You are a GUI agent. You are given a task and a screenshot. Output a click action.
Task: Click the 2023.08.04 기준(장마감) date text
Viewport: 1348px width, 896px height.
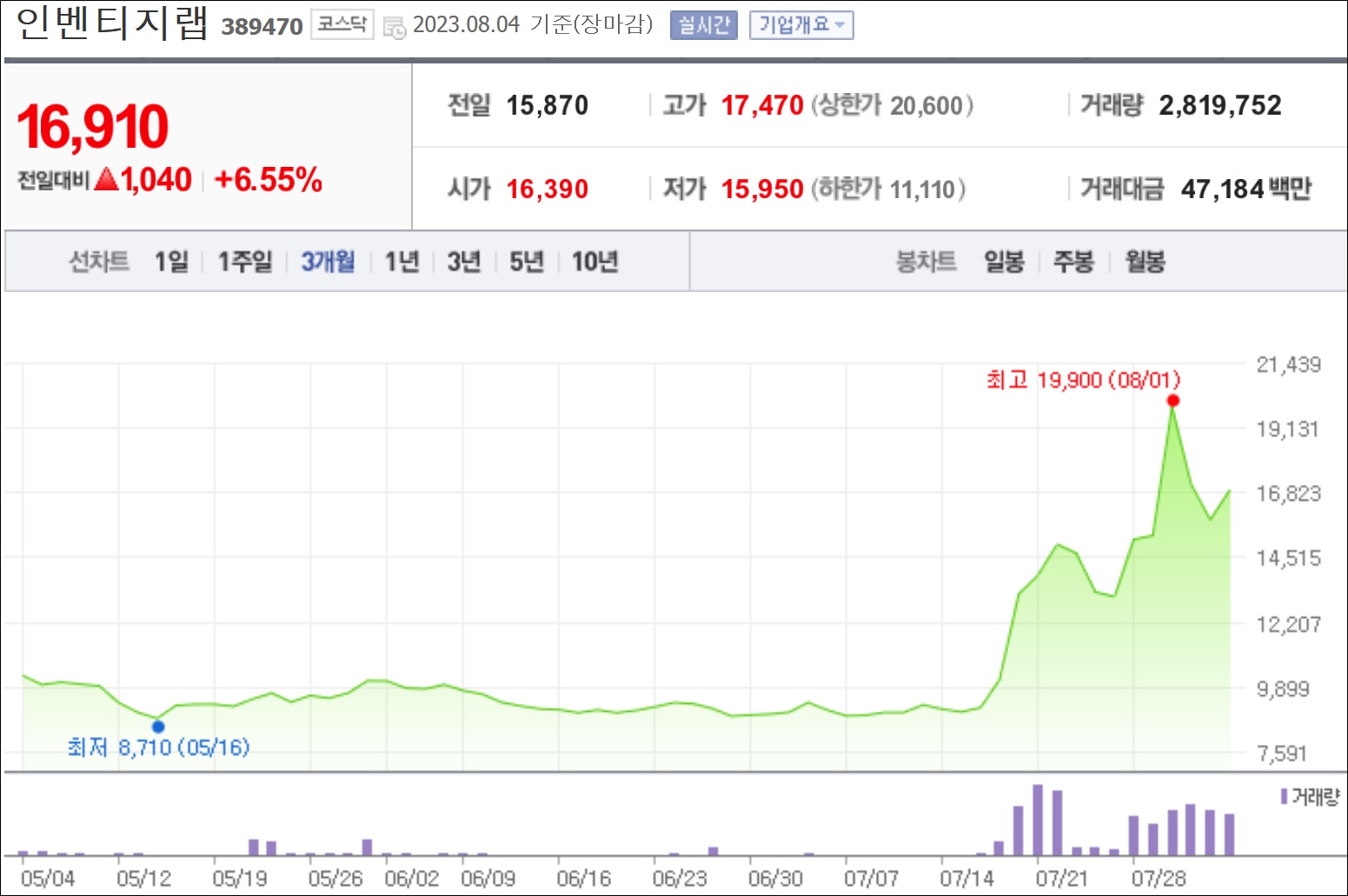coord(532,24)
